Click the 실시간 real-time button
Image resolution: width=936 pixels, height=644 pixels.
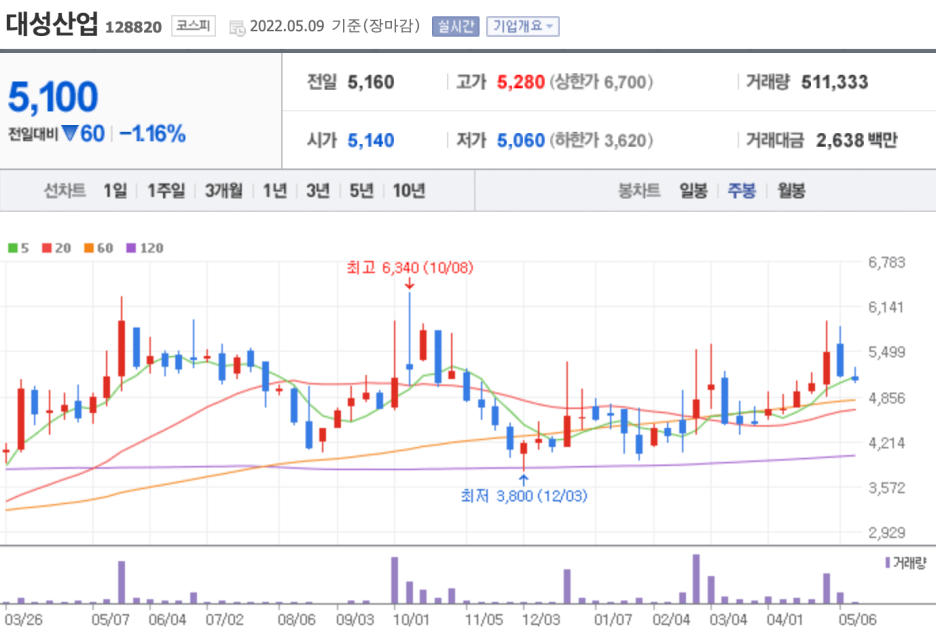455,26
